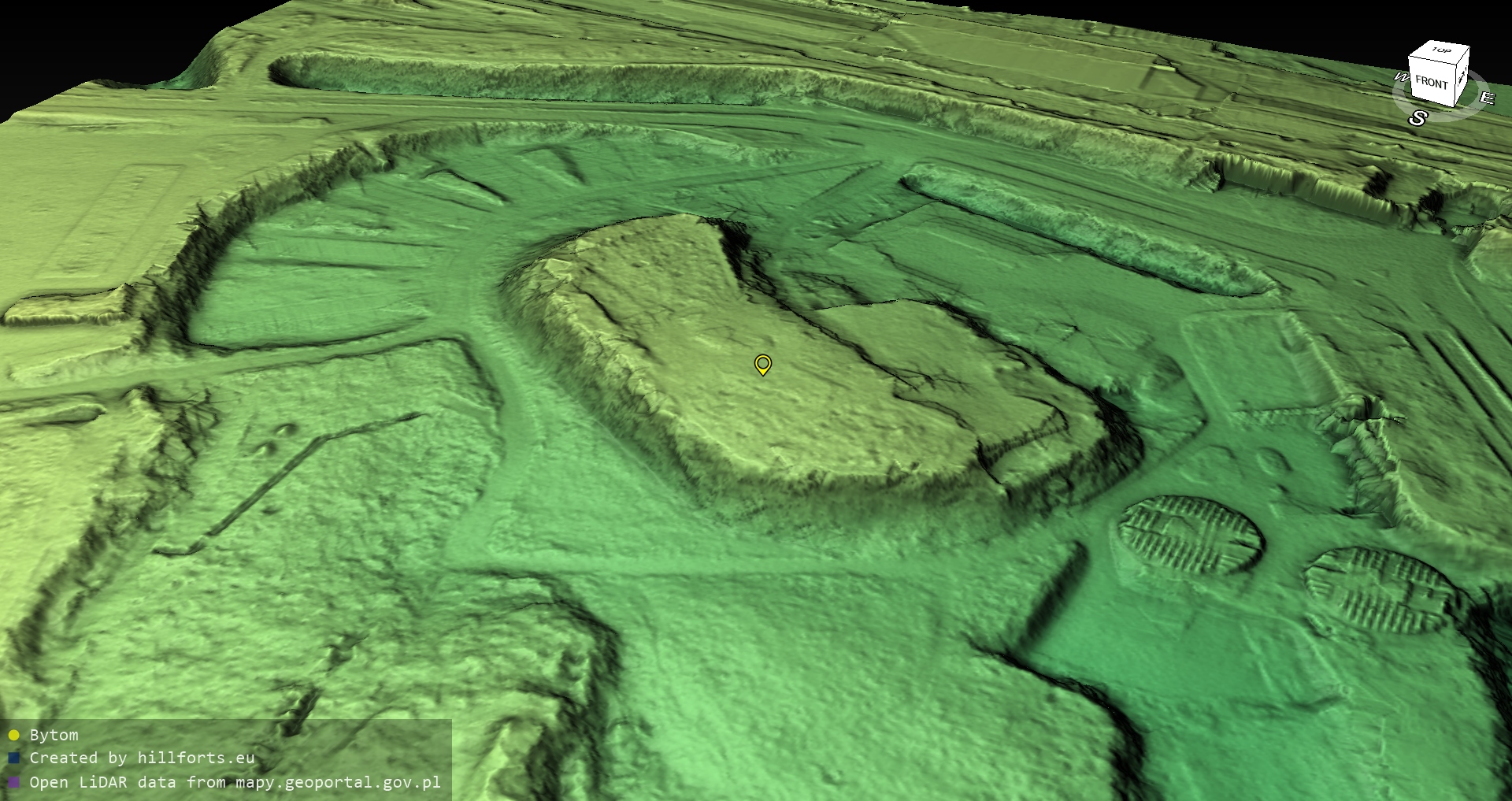This screenshot has width=1512, height=801.
Task: Open the Created by hillforts.eu link
Action: tap(142, 758)
